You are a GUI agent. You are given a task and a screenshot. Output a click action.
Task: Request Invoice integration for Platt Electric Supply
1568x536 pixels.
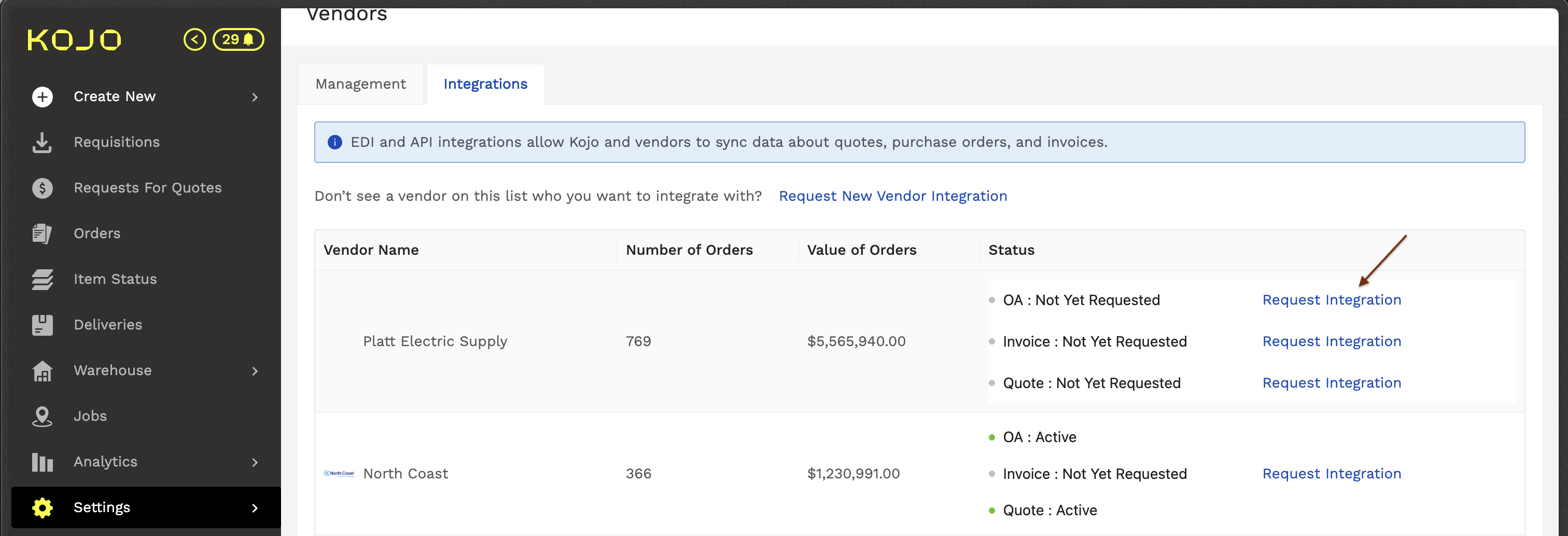coord(1331,341)
